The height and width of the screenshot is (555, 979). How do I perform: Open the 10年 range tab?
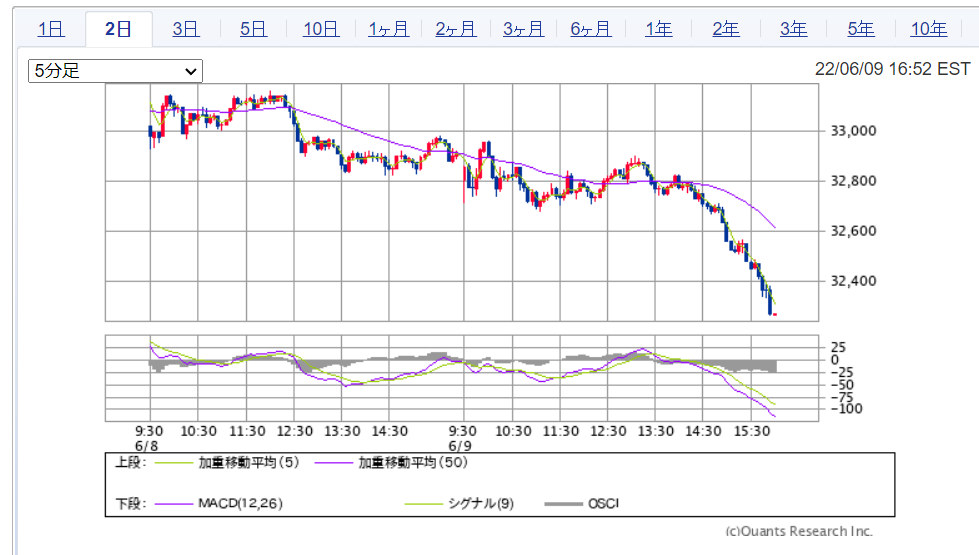pos(928,29)
